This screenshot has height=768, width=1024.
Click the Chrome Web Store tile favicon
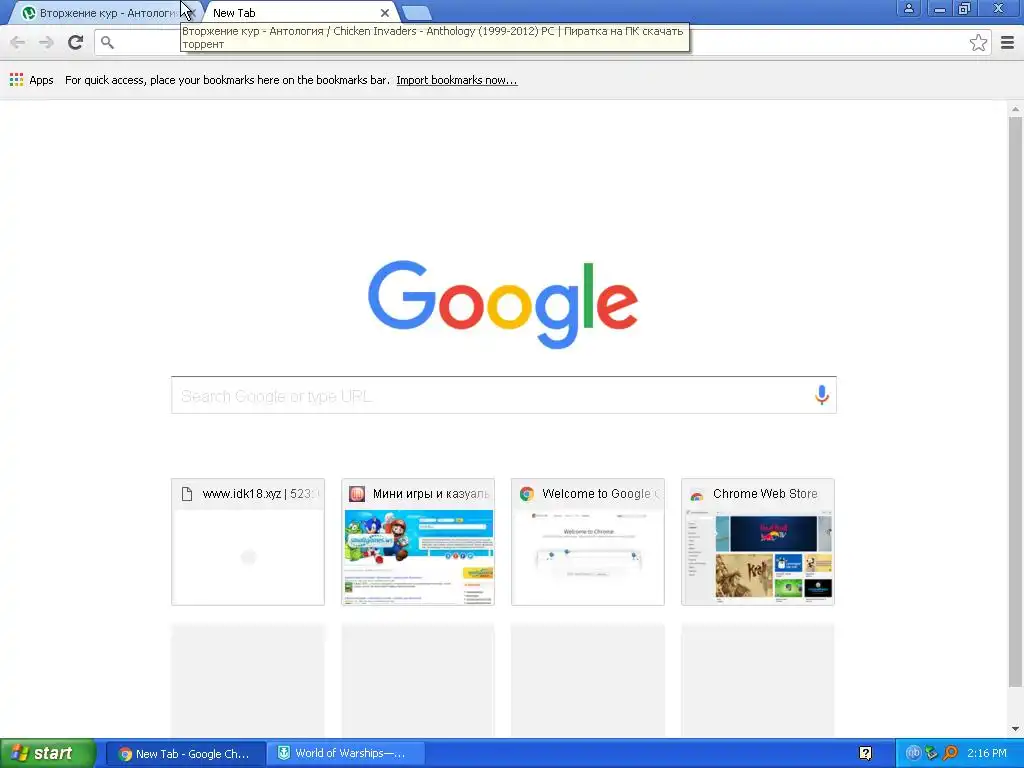click(697, 494)
